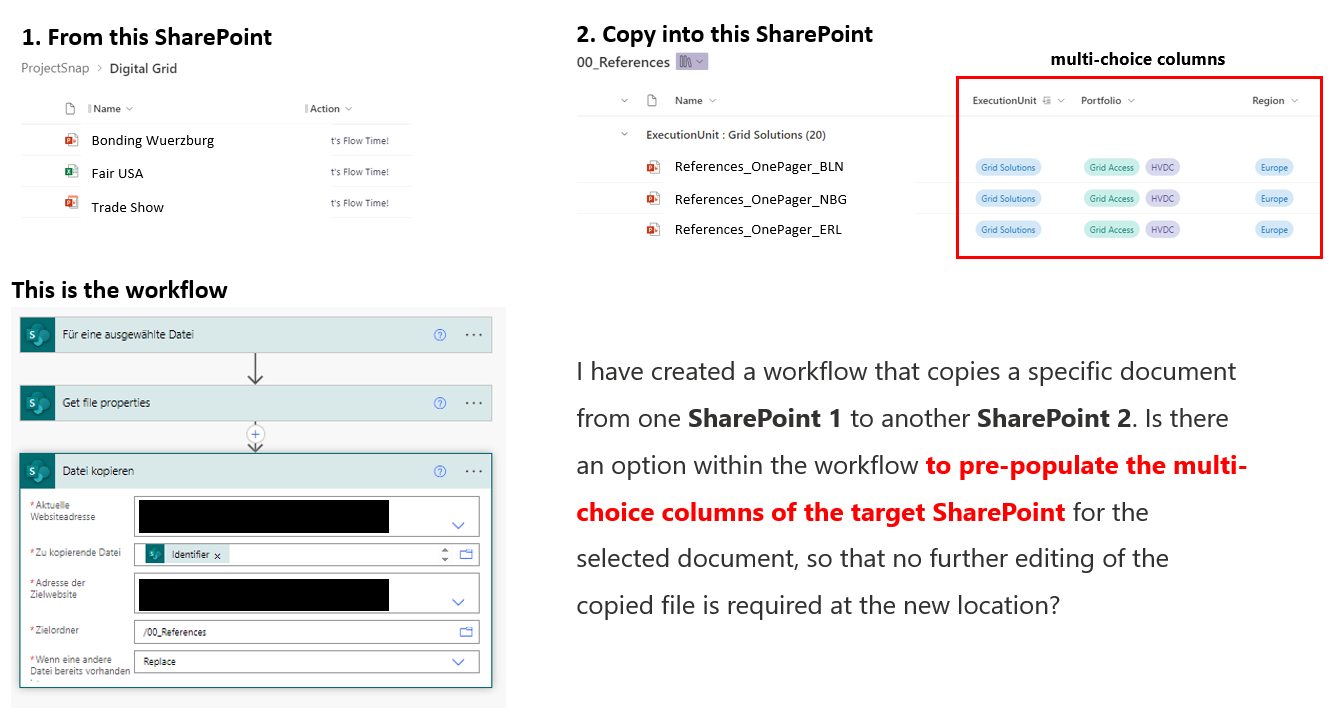
Task: Expand the 'Get file properties' action card
Action: [x=256, y=403]
